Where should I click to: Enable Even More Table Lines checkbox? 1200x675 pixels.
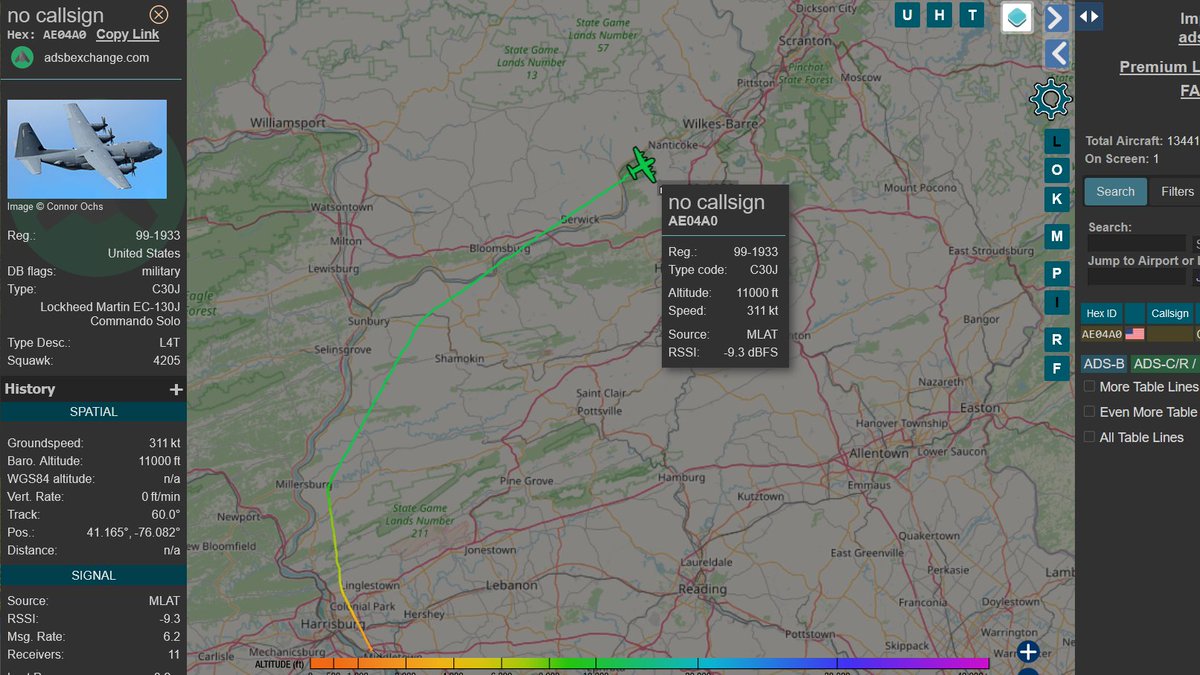tap(1090, 412)
